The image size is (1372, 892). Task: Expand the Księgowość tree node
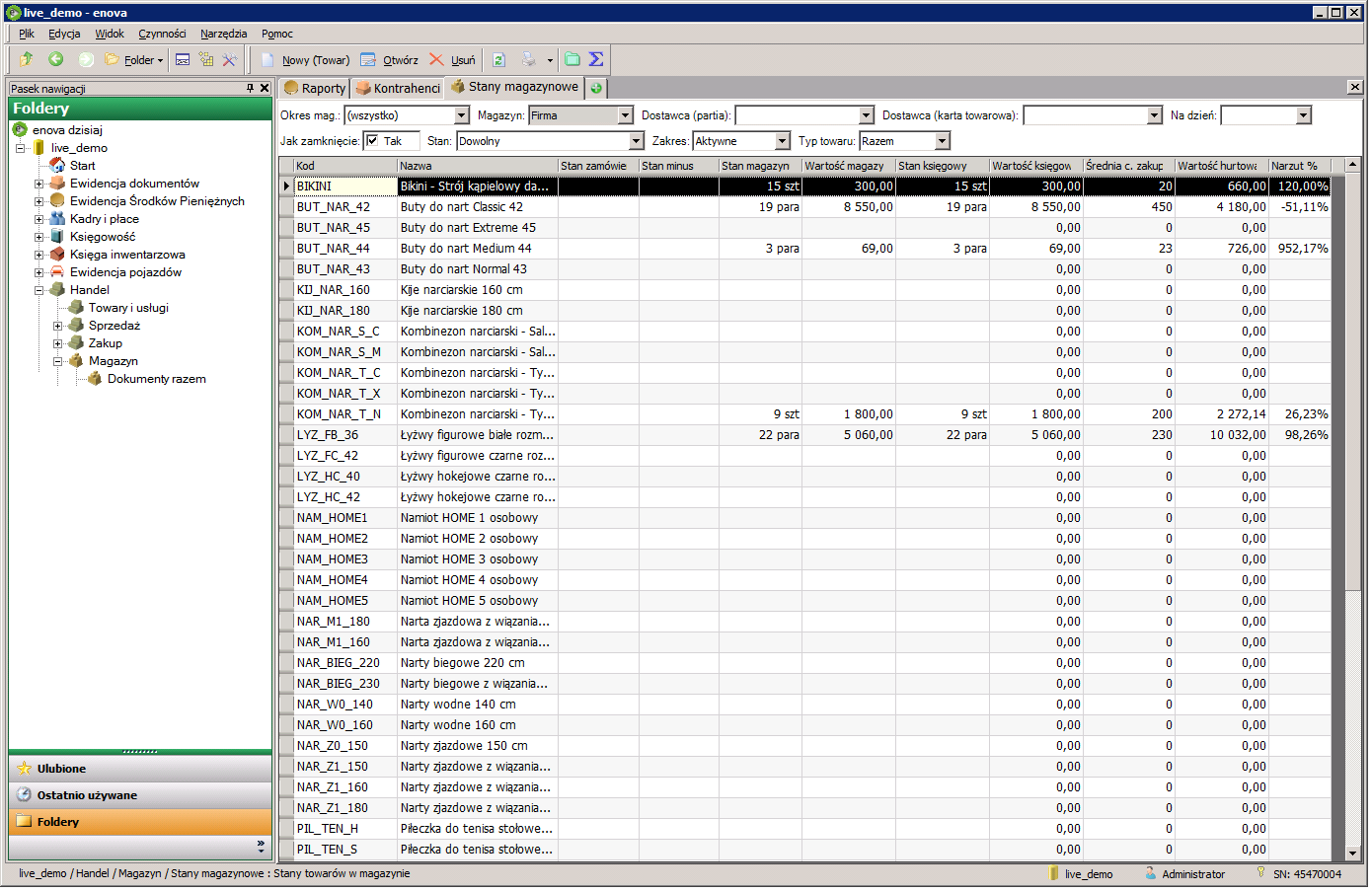[38, 237]
